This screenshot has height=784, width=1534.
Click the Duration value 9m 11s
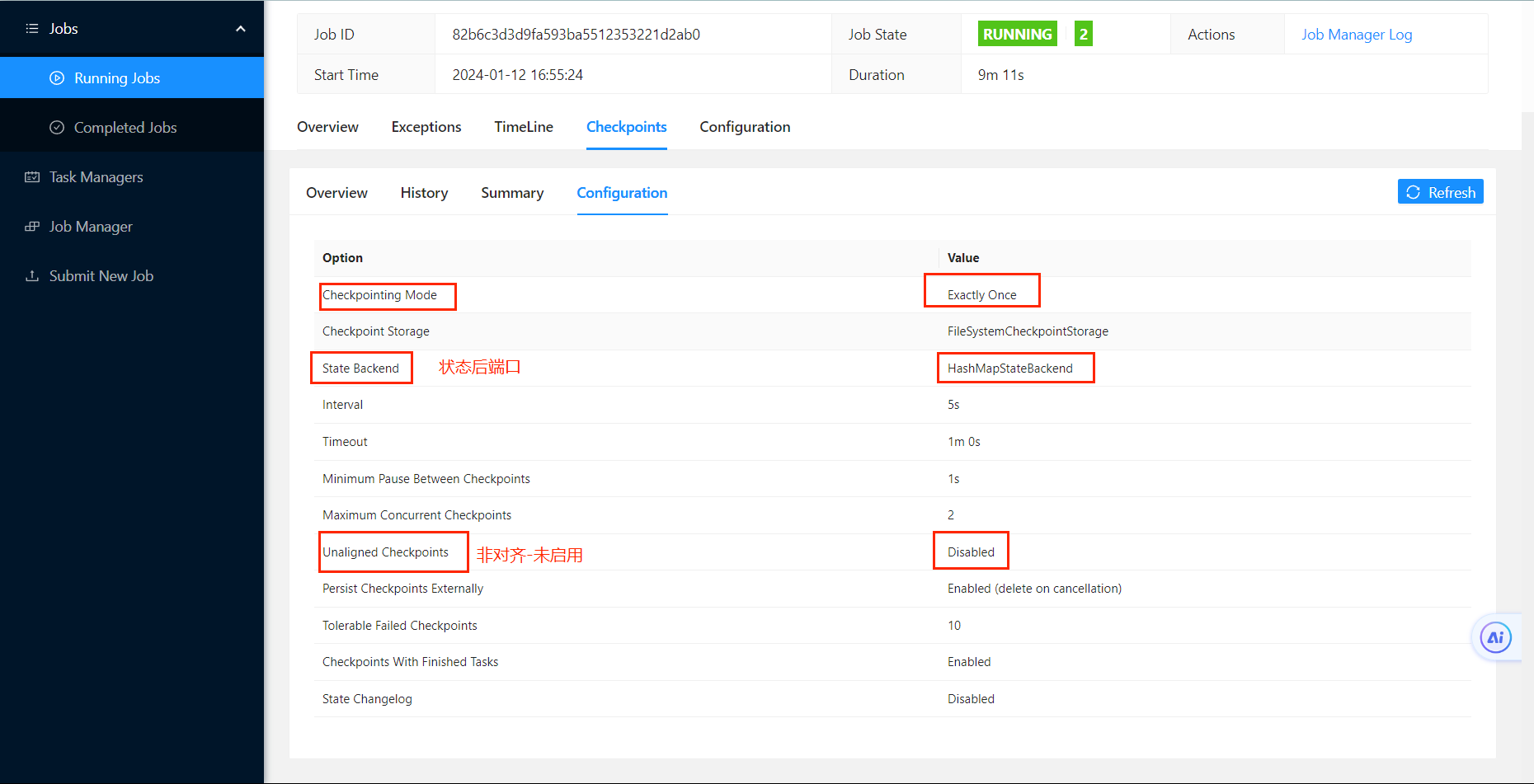1000,75
